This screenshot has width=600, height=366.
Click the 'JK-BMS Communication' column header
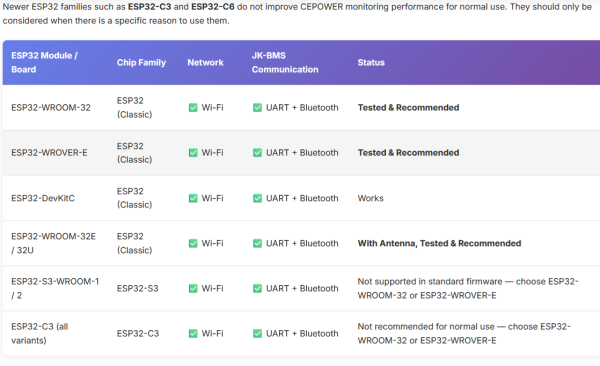tap(285, 62)
